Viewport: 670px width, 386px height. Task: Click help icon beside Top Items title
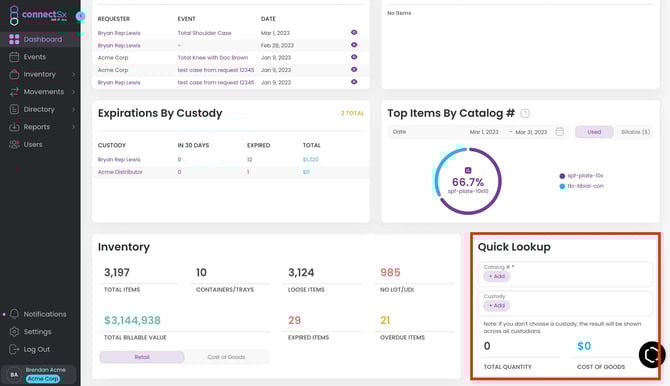525,113
